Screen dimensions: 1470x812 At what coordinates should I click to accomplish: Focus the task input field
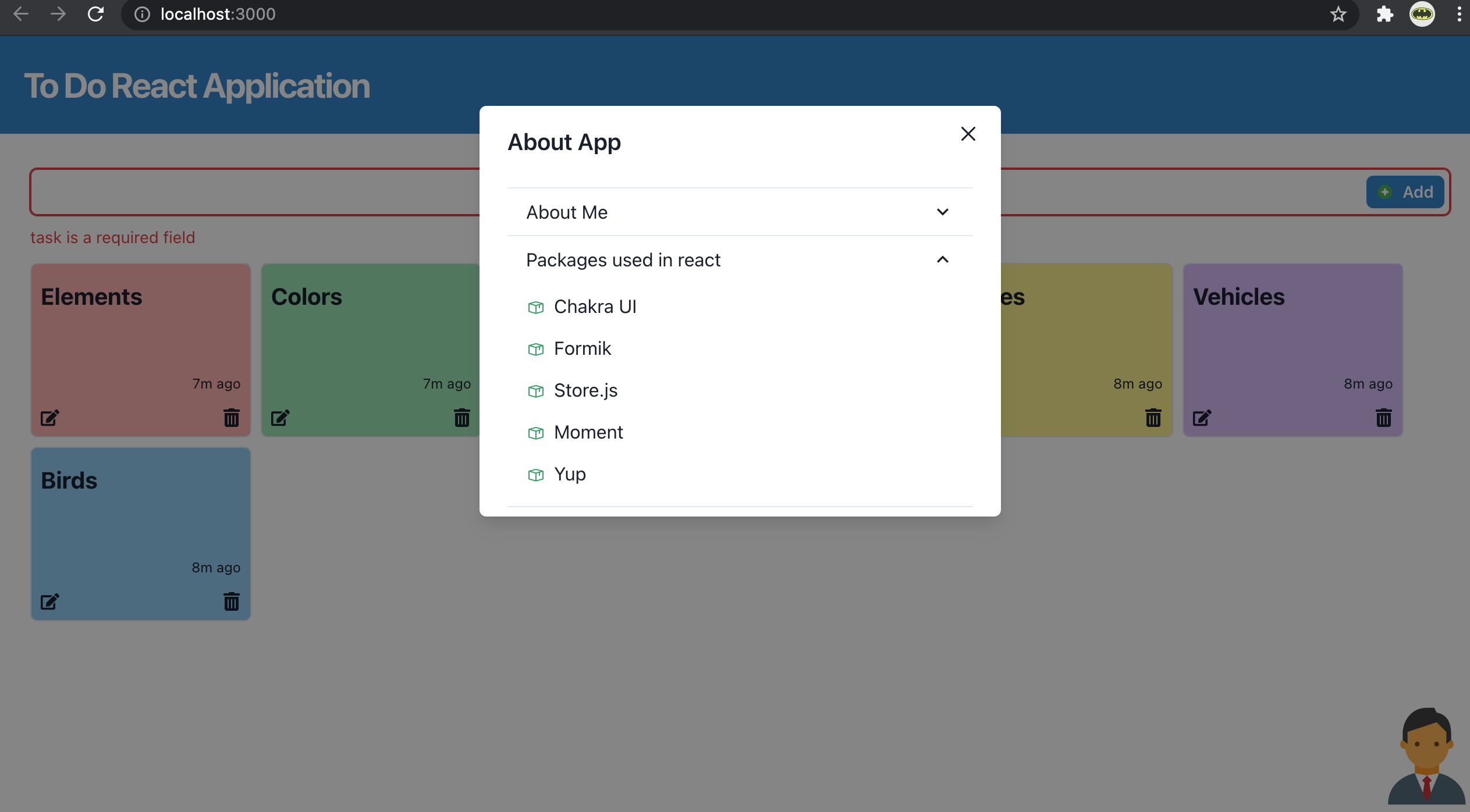click(256, 192)
